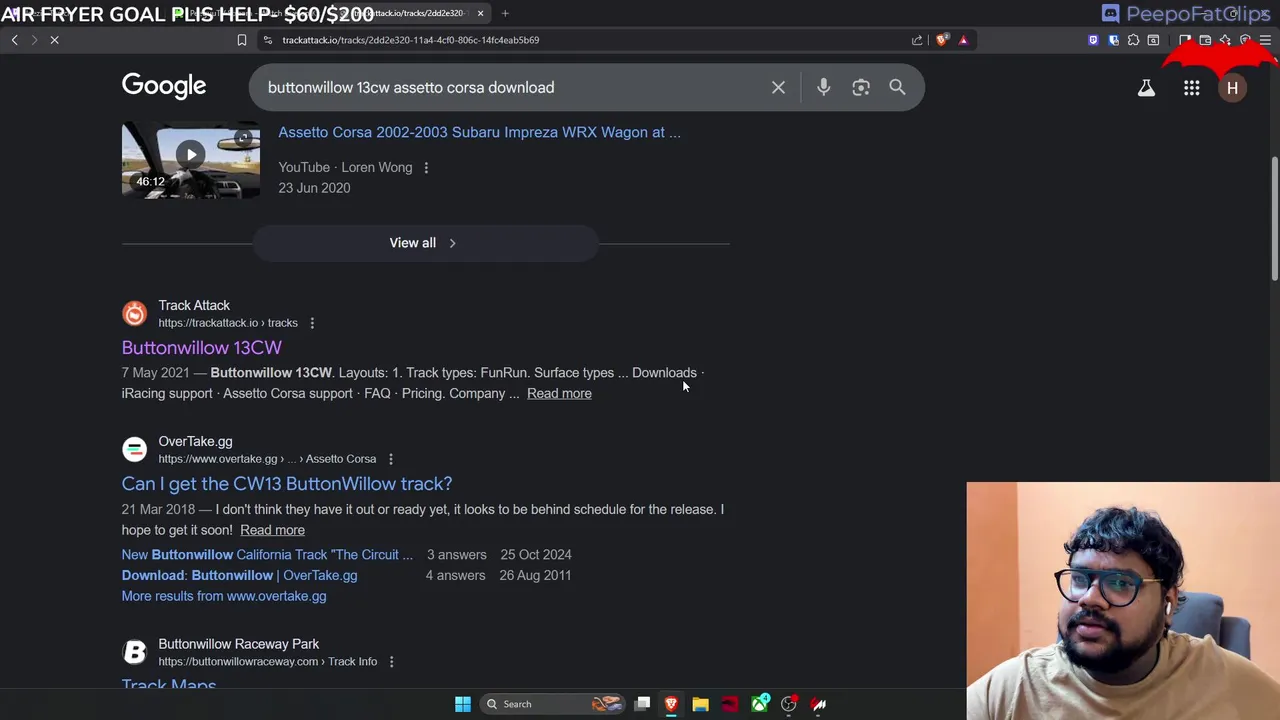Go back using the browser back arrow
1280x720 pixels.
[x=14, y=40]
